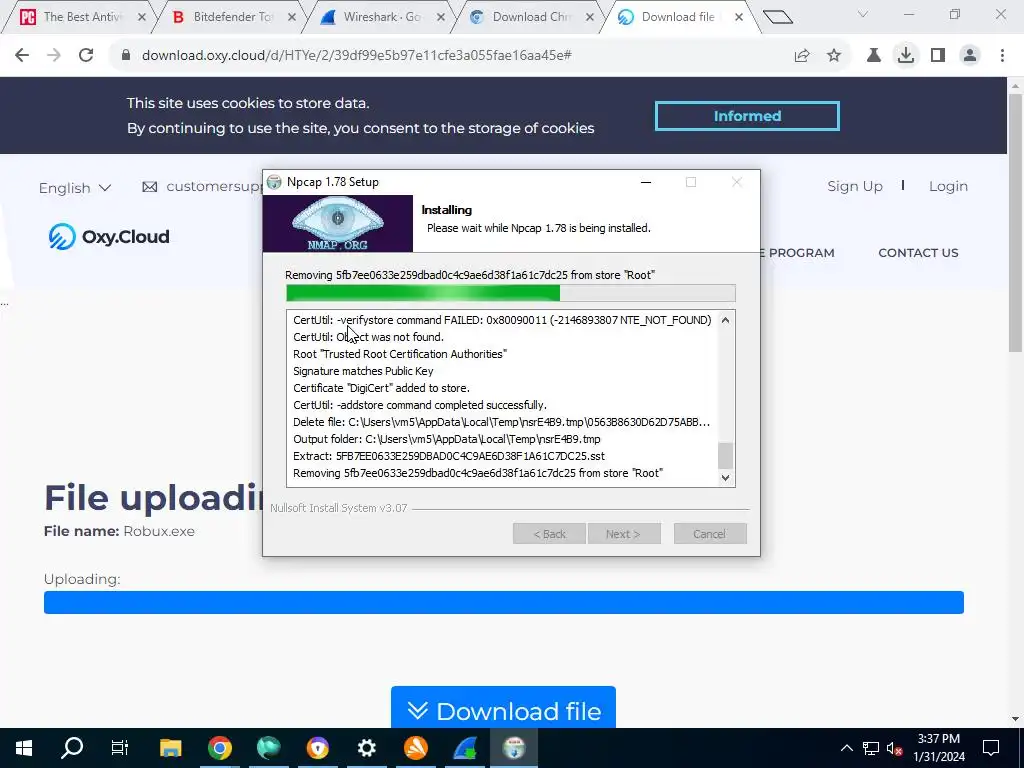
Task: Open the Login link
Action: point(948,186)
